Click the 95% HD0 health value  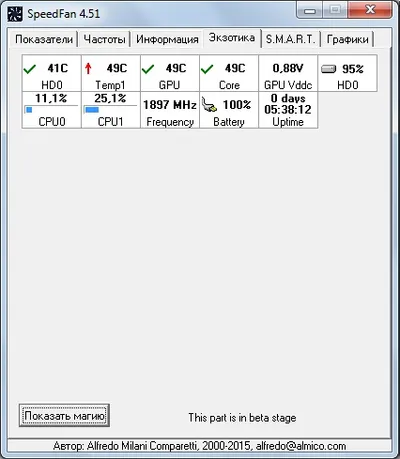(x=353, y=69)
